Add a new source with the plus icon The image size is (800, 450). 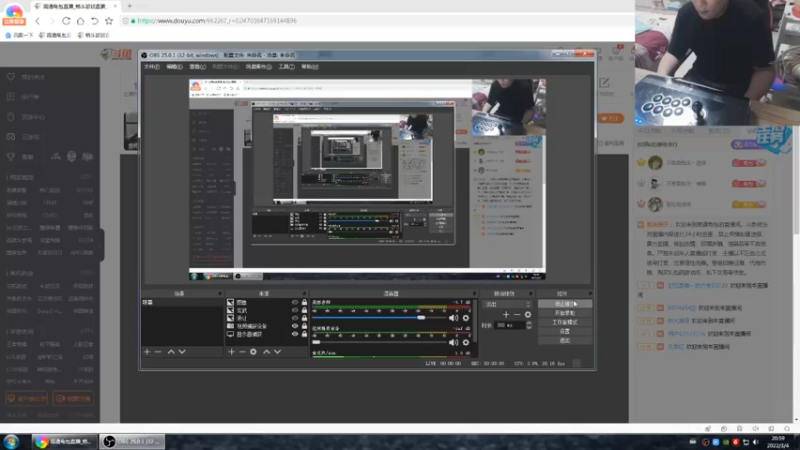click(x=231, y=352)
